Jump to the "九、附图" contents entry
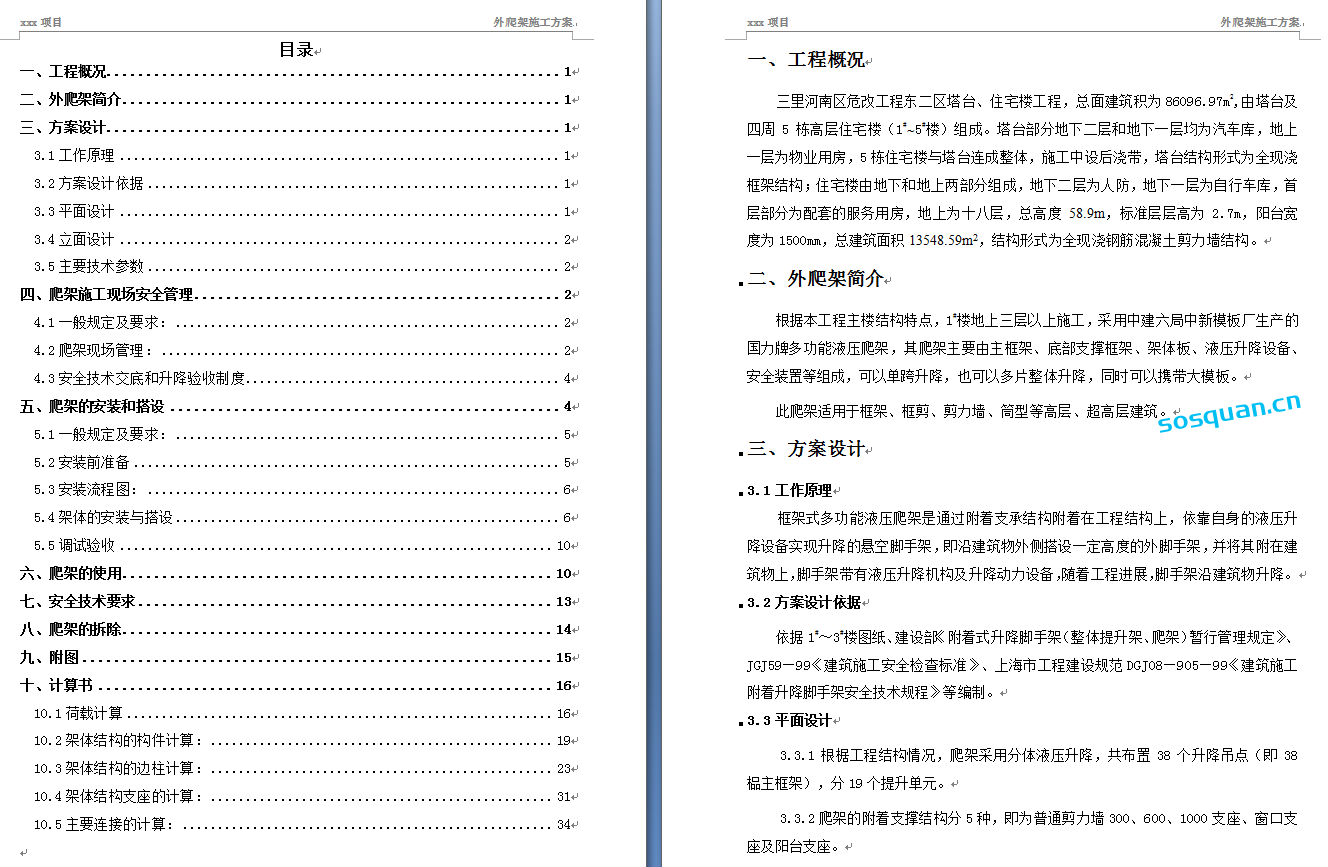The height and width of the screenshot is (867, 1328). [50, 658]
